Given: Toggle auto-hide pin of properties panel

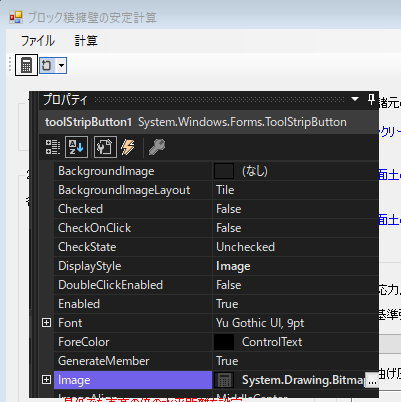Looking at the screenshot, I should tap(371, 99).
